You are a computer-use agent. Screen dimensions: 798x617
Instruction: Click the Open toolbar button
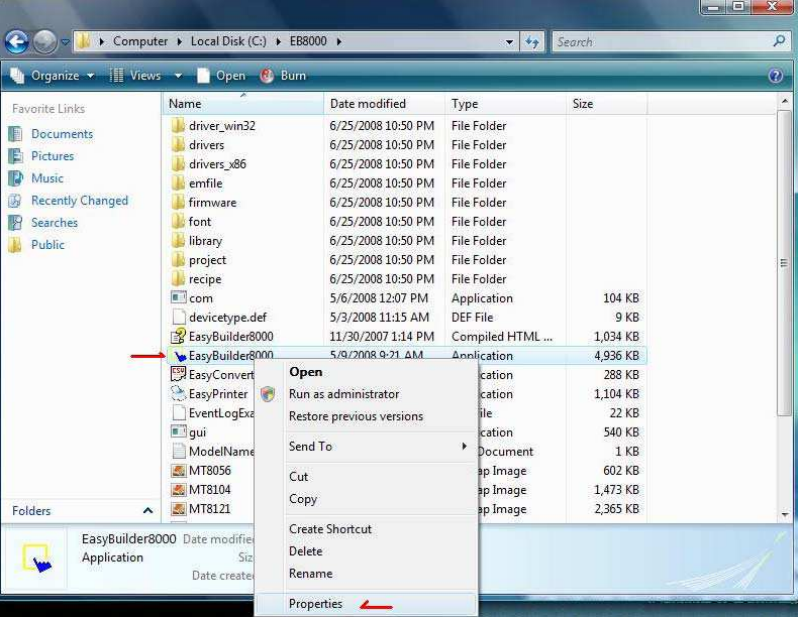coord(221,76)
